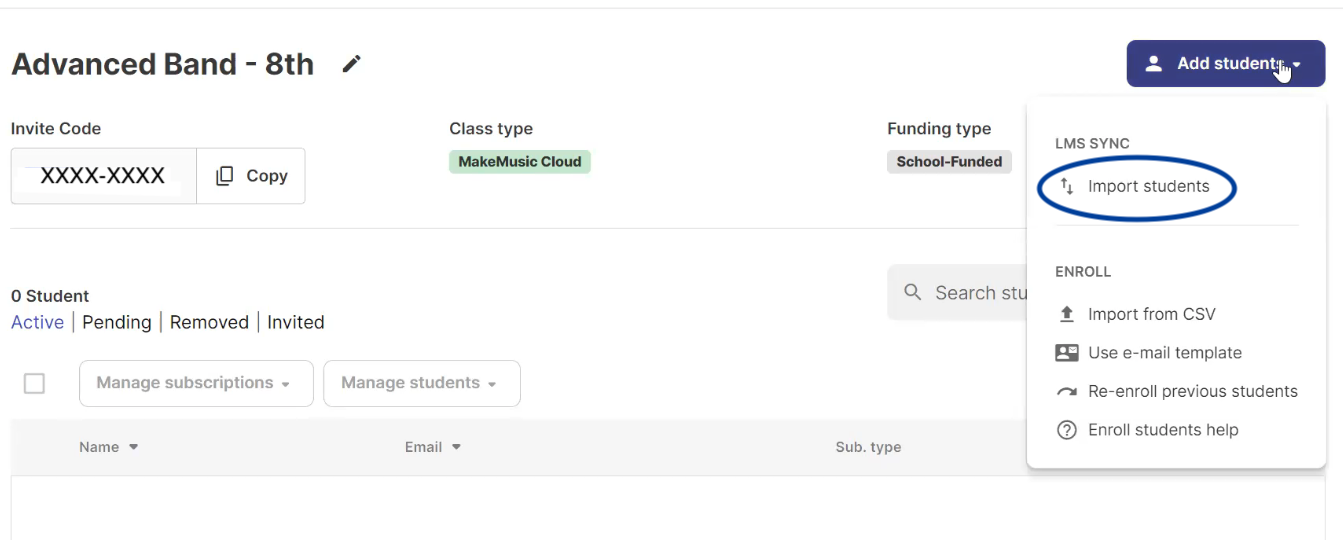Sort by the Name column arrow
The width and height of the screenshot is (1343, 540).
[133, 447]
